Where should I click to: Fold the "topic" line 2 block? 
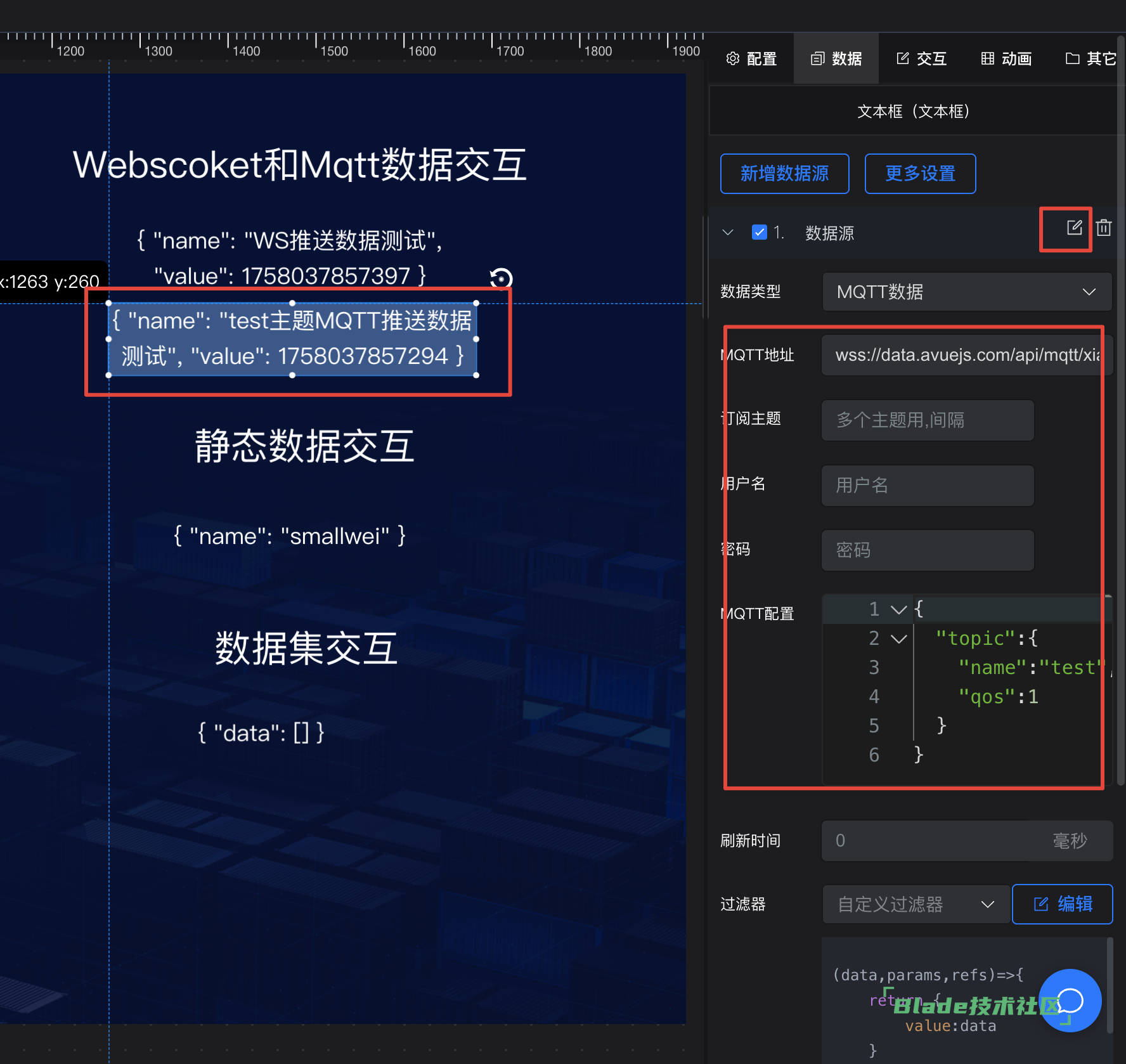click(x=898, y=639)
